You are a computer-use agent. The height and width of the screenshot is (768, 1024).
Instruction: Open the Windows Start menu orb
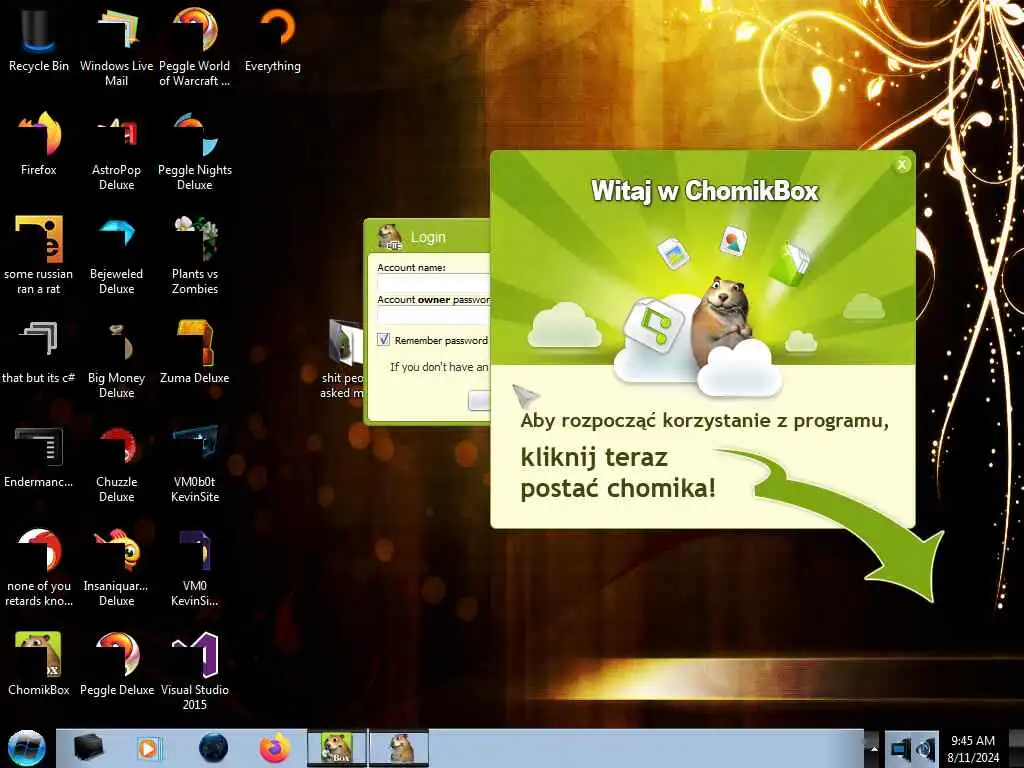[x=27, y=748]
